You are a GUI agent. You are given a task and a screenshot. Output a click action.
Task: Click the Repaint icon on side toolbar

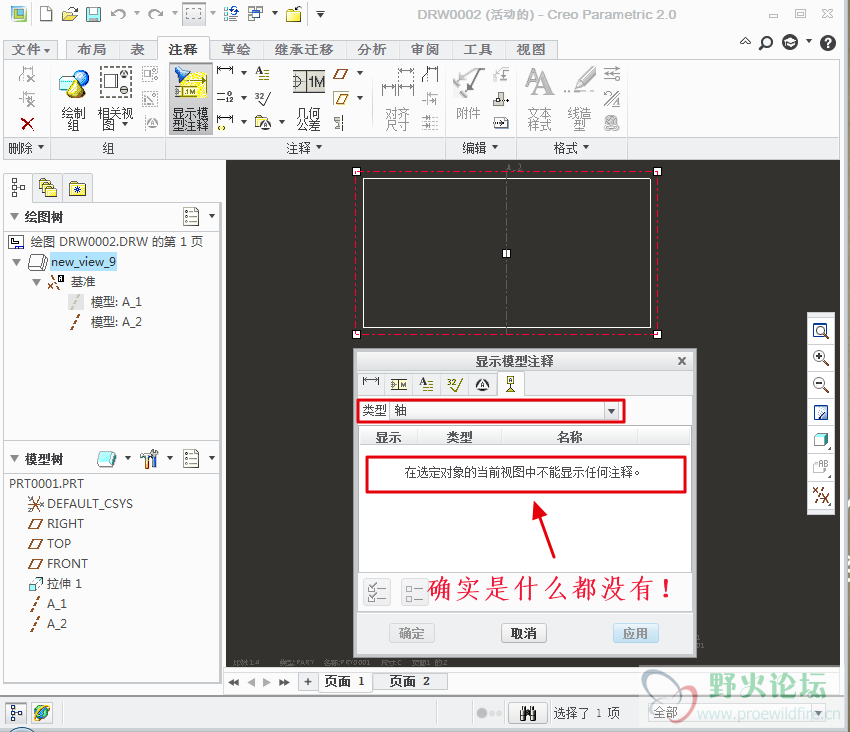[x=821, y=413]
